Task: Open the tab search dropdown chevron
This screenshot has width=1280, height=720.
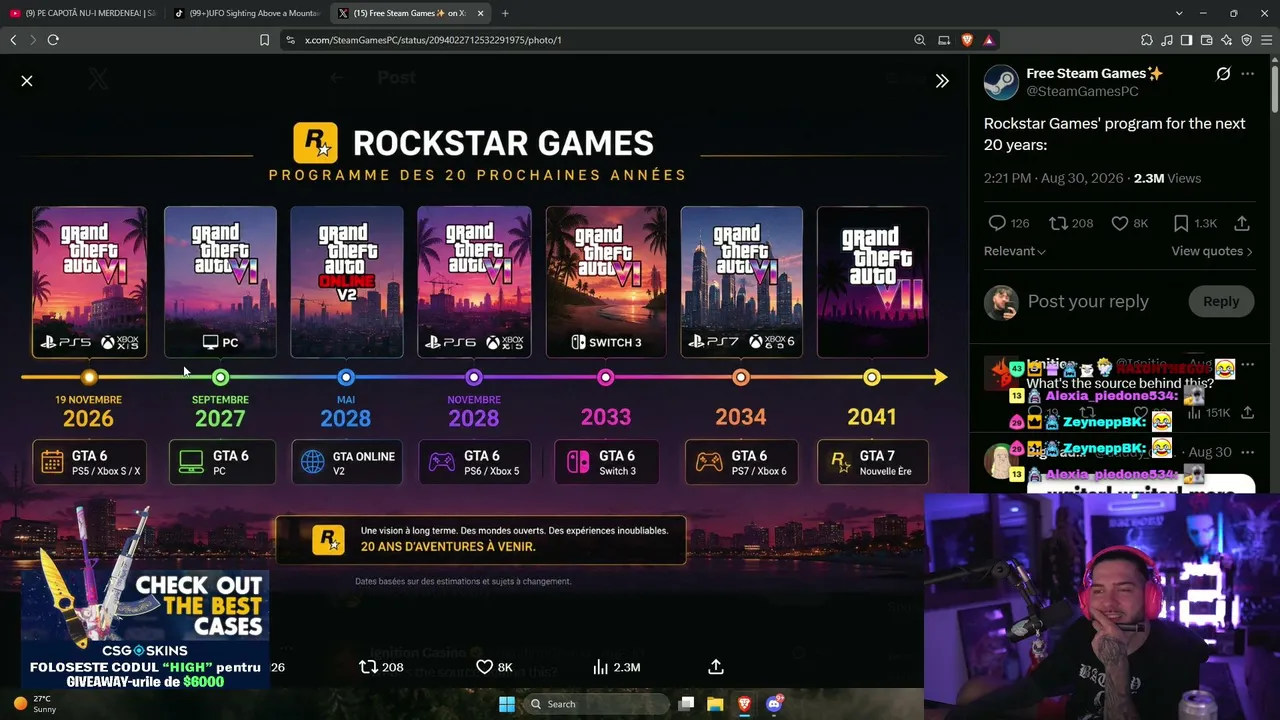Action: (x=1180, y=13)
